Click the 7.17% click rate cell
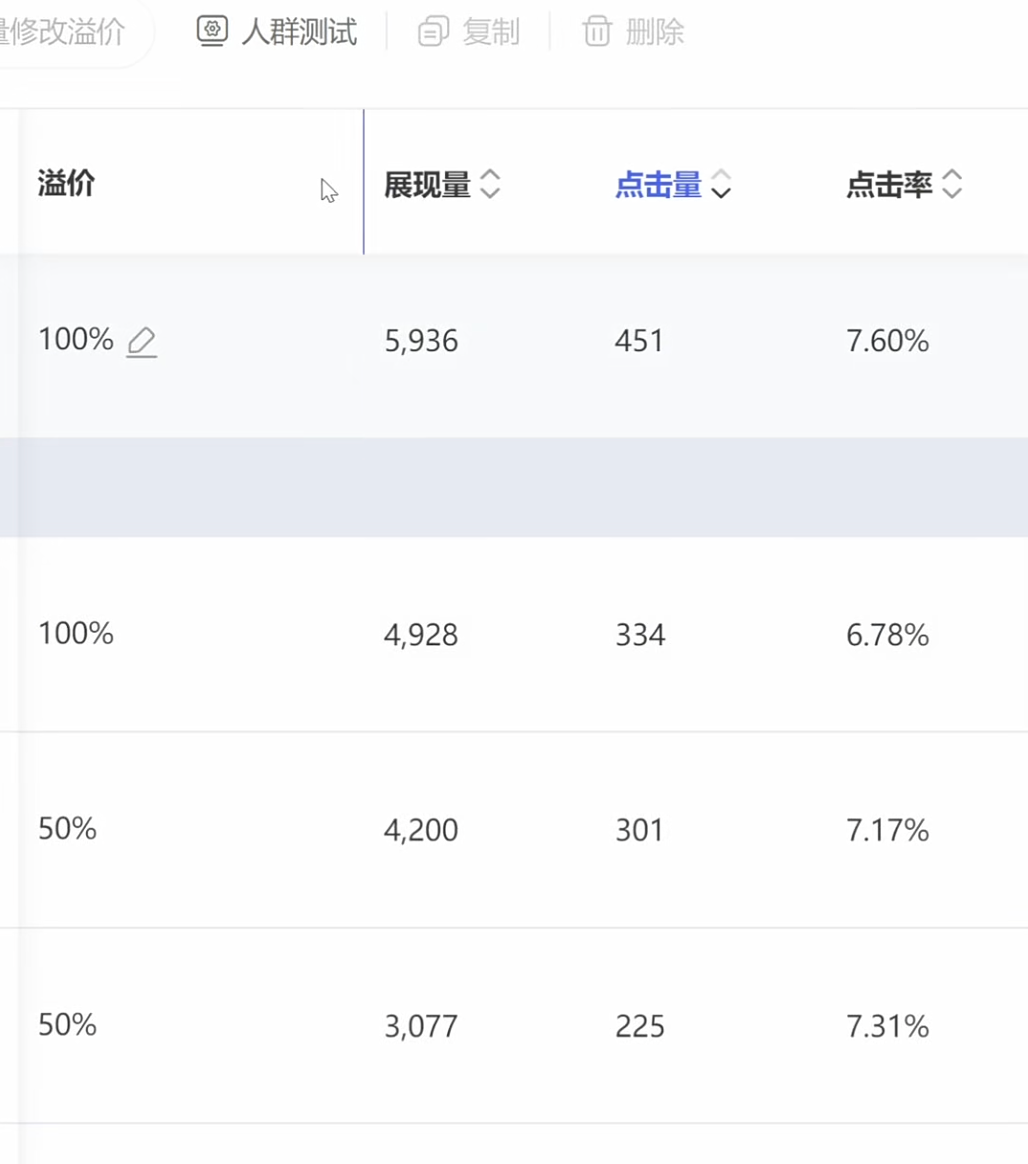Image resolution: width=1028 pixels, height=1164 pixels. click(x=888, y=830)
